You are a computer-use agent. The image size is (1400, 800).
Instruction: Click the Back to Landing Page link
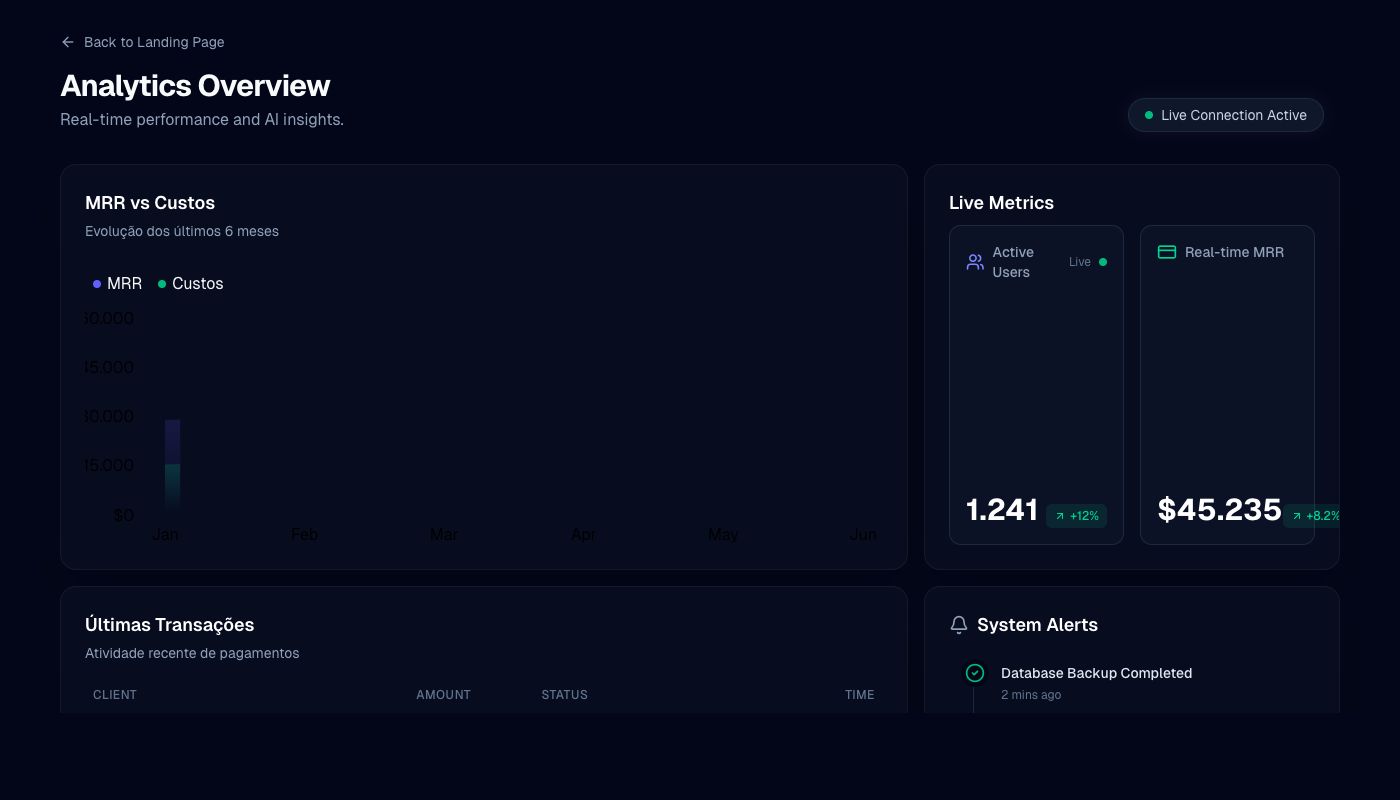pos(142,42)
